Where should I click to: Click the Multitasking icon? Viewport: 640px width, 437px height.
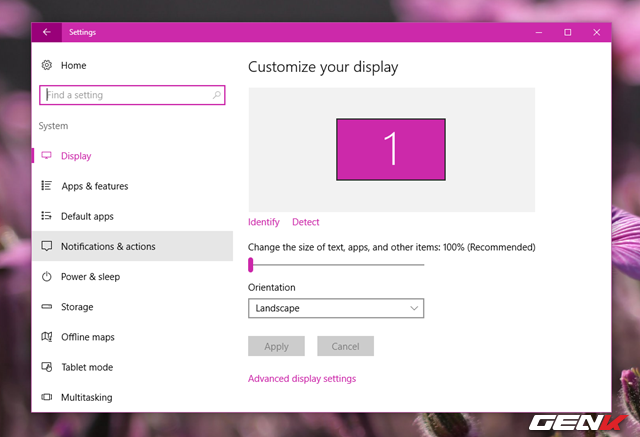47,397
